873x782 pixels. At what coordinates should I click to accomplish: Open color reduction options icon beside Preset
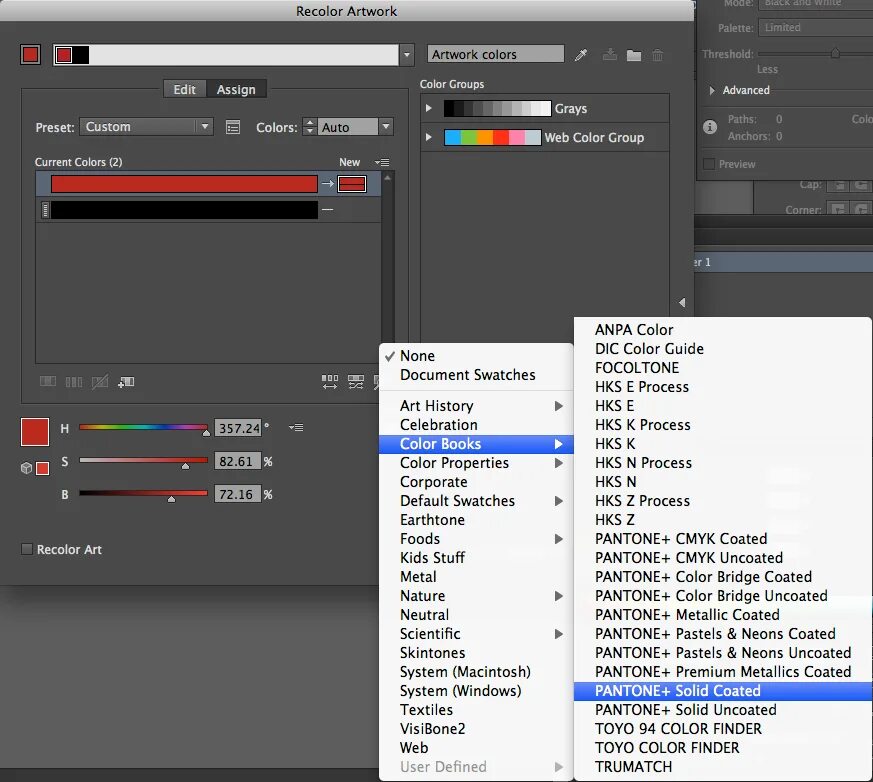tap(233, 127)
